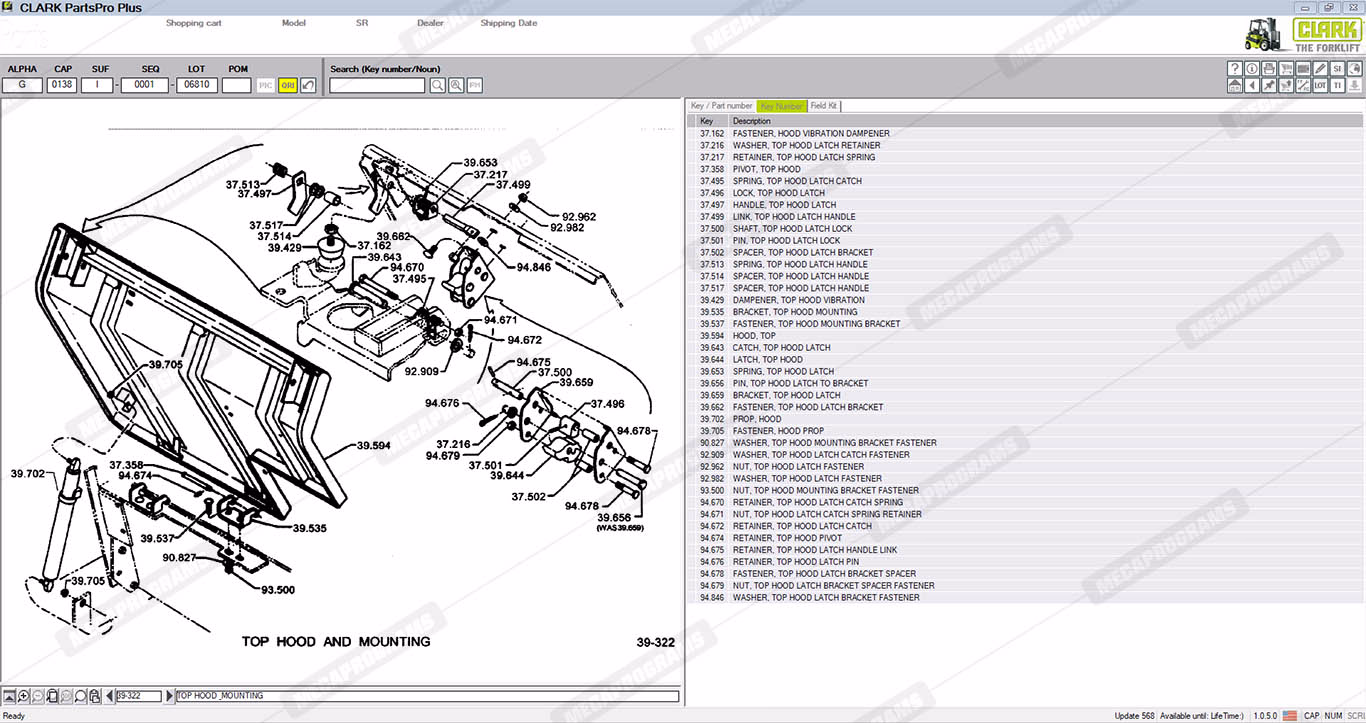Image resolution: width=1366 pixels, height=723 pixels.
Task: Click the home icon in toolbar
Action: [1235, 86]
